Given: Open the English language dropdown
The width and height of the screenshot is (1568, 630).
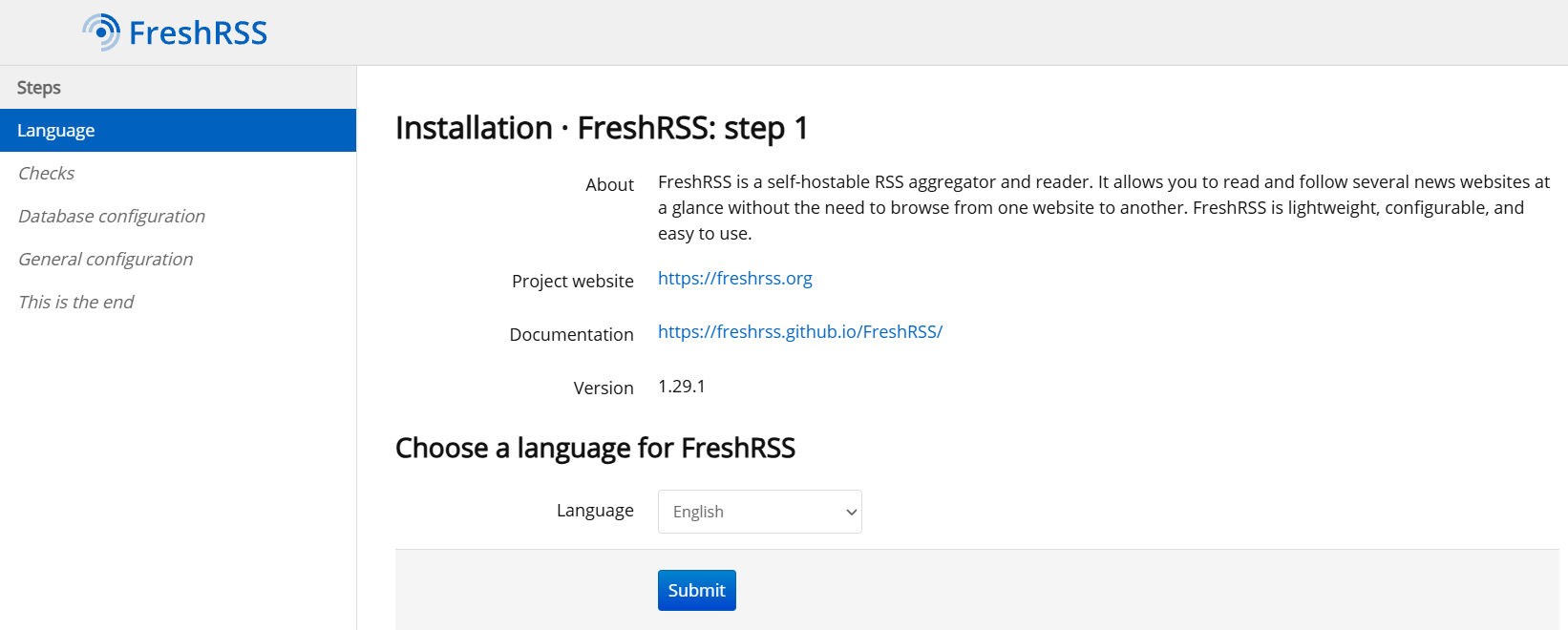Looking at the screenshot, I should click(x=759, y=512).
